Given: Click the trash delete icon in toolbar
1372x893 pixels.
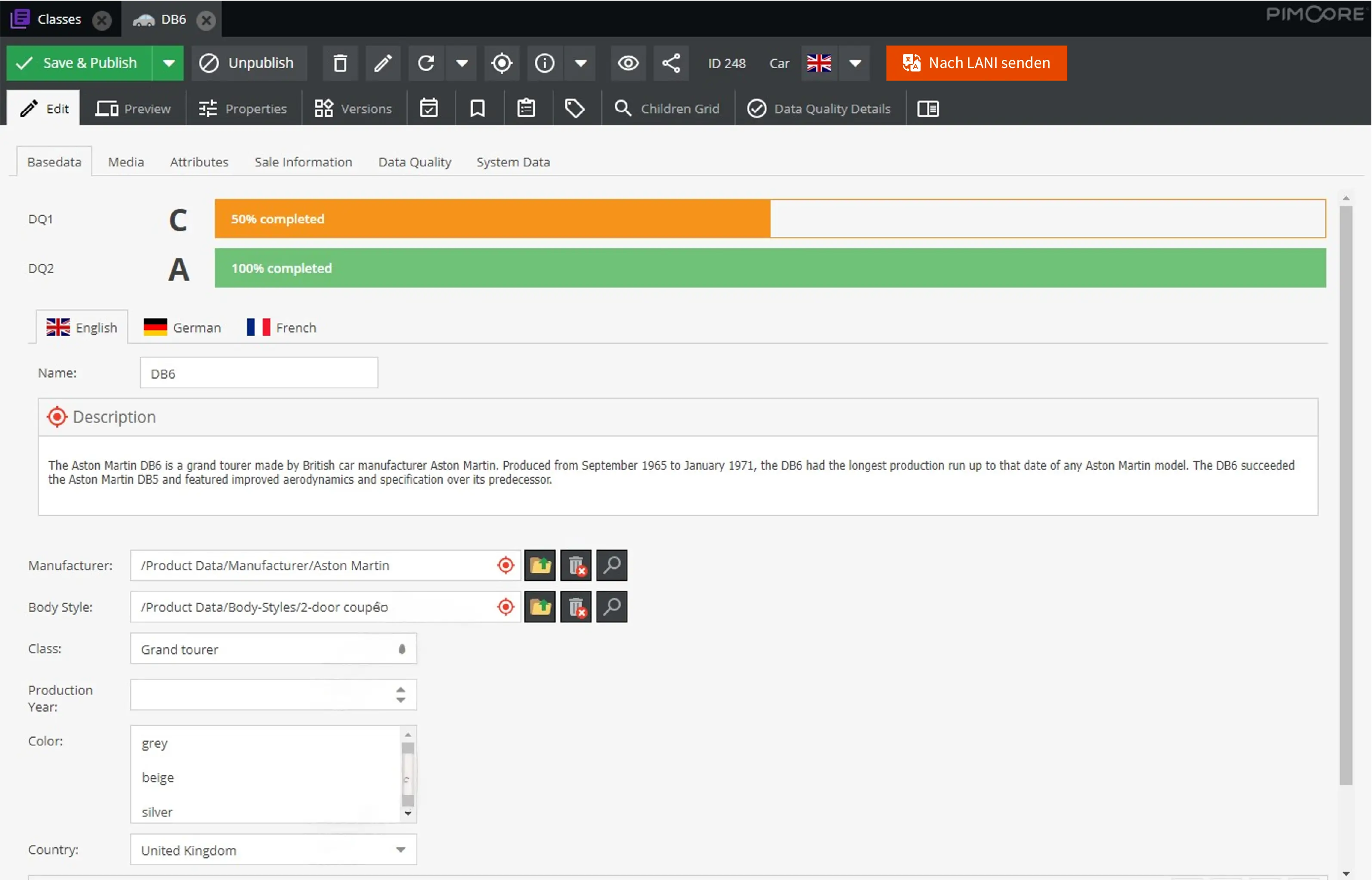Looking at the screenshot, I should (x=340, y=63).
